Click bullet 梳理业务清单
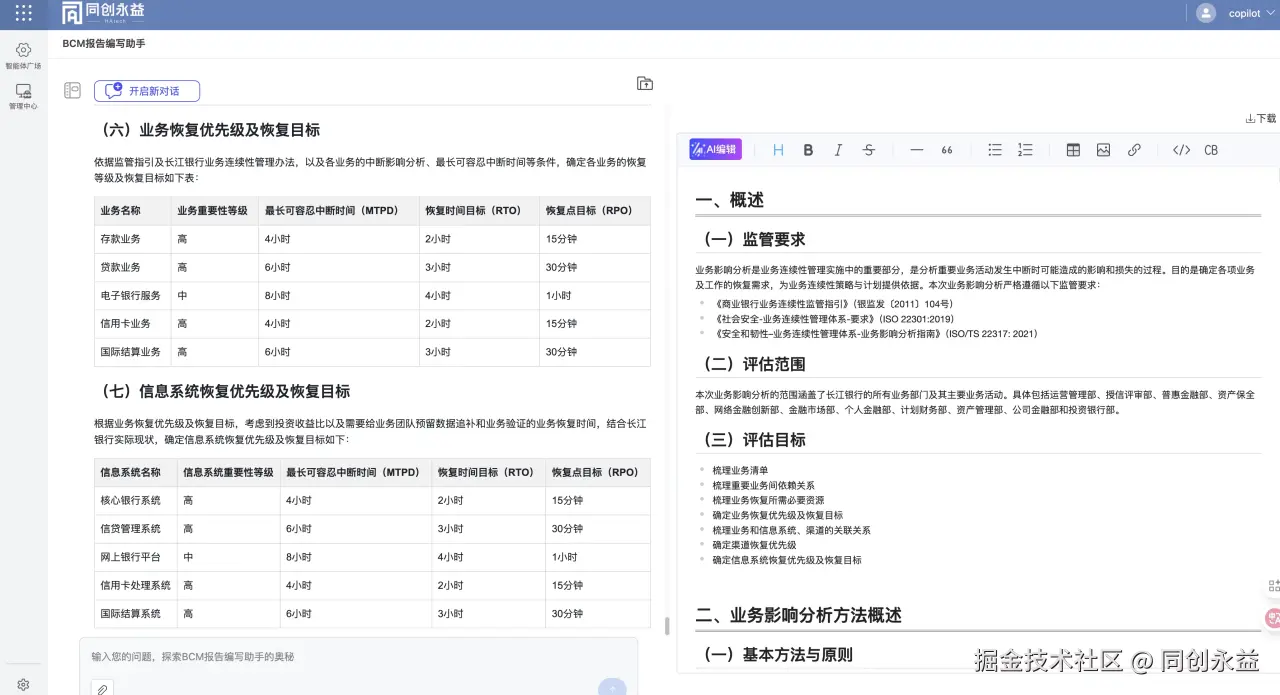The width and height of the screenshot is (1280, 695). (x=740, y=470)
